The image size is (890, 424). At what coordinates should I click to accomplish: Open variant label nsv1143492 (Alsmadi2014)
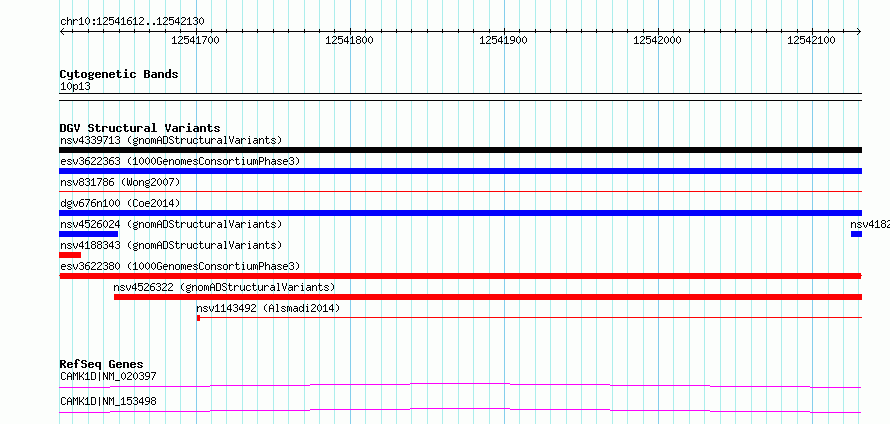click(268, 308)
